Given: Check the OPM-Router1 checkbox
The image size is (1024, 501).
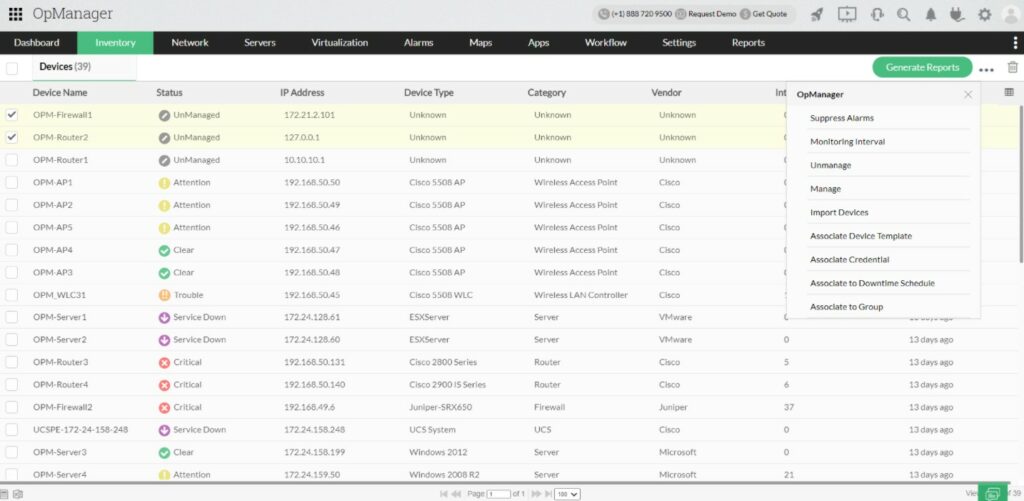Looking at the screenshot, I should pos(12,160).
